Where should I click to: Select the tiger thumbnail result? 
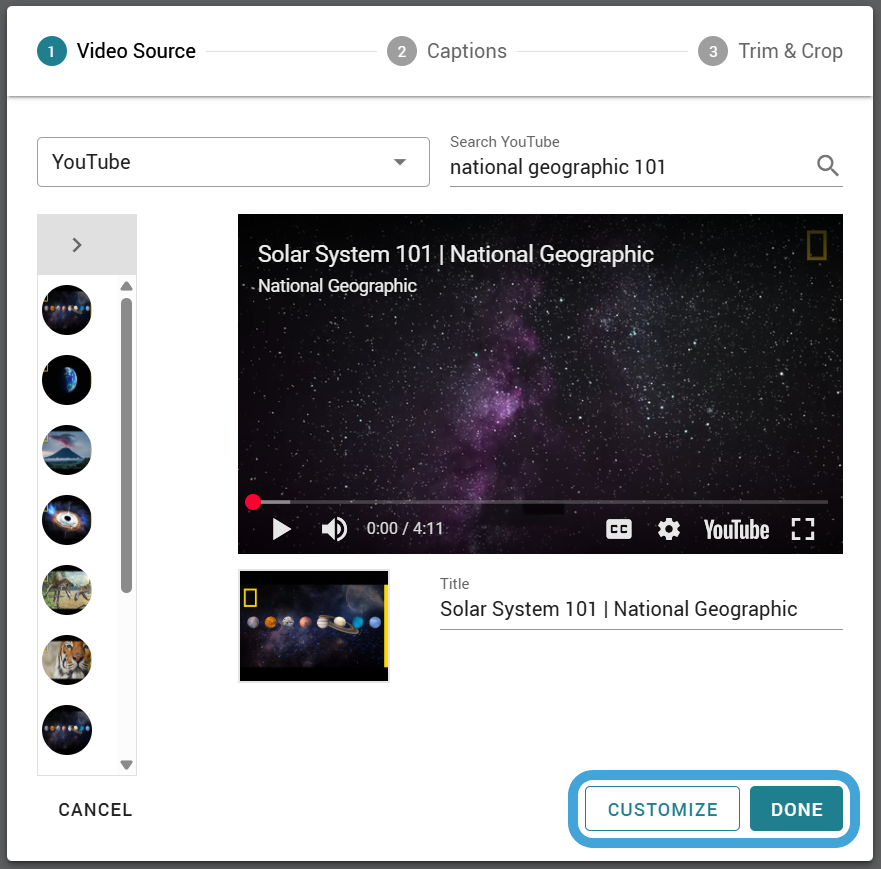(67, 660)
